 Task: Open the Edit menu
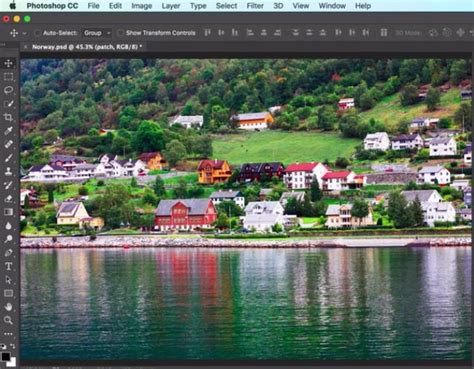[x=115, y=6]
